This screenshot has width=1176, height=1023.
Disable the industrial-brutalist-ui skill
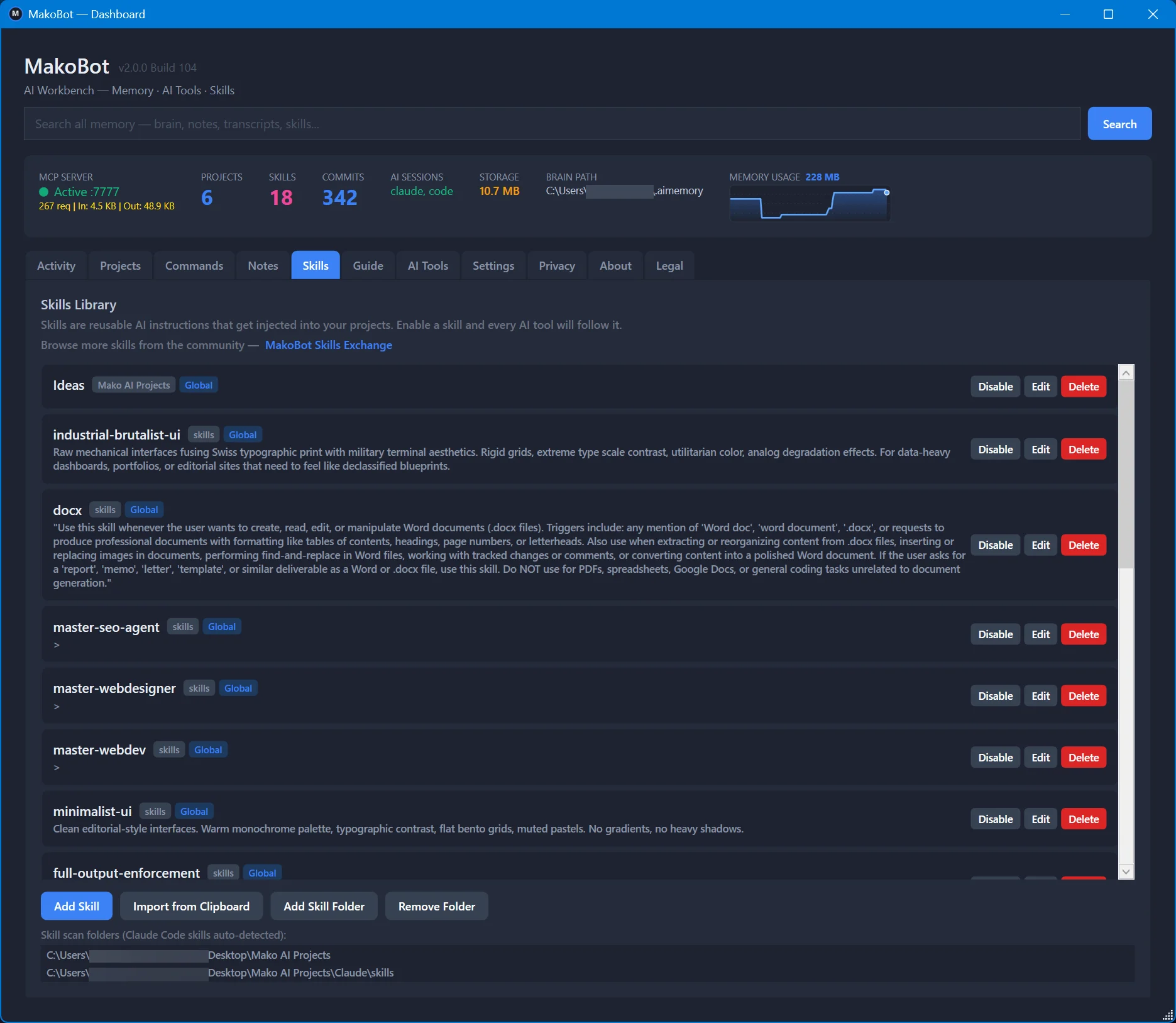pyautogui.click(x=995, y=450)
